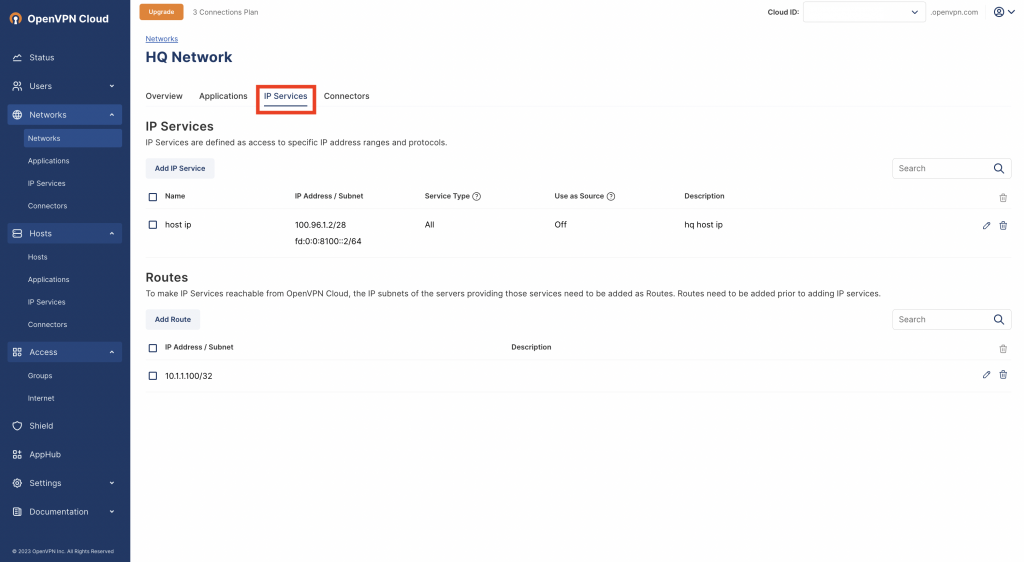Open Applications under Hosts section

(x=48, y=279)
